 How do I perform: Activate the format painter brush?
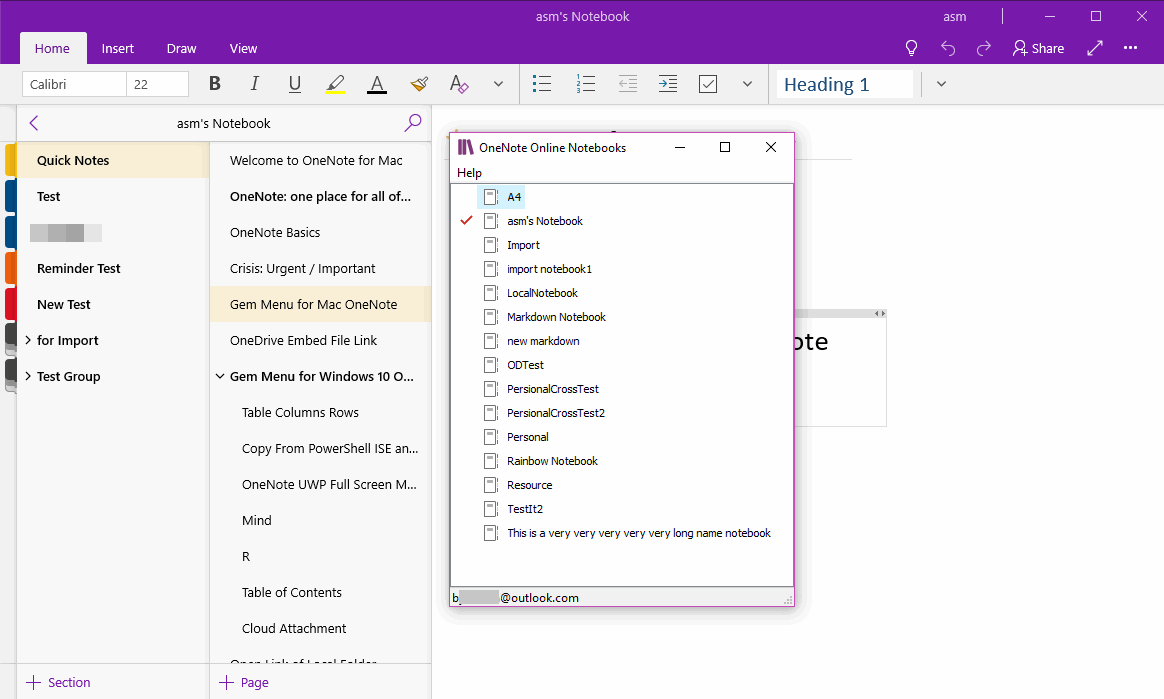[x=419, y=84]
